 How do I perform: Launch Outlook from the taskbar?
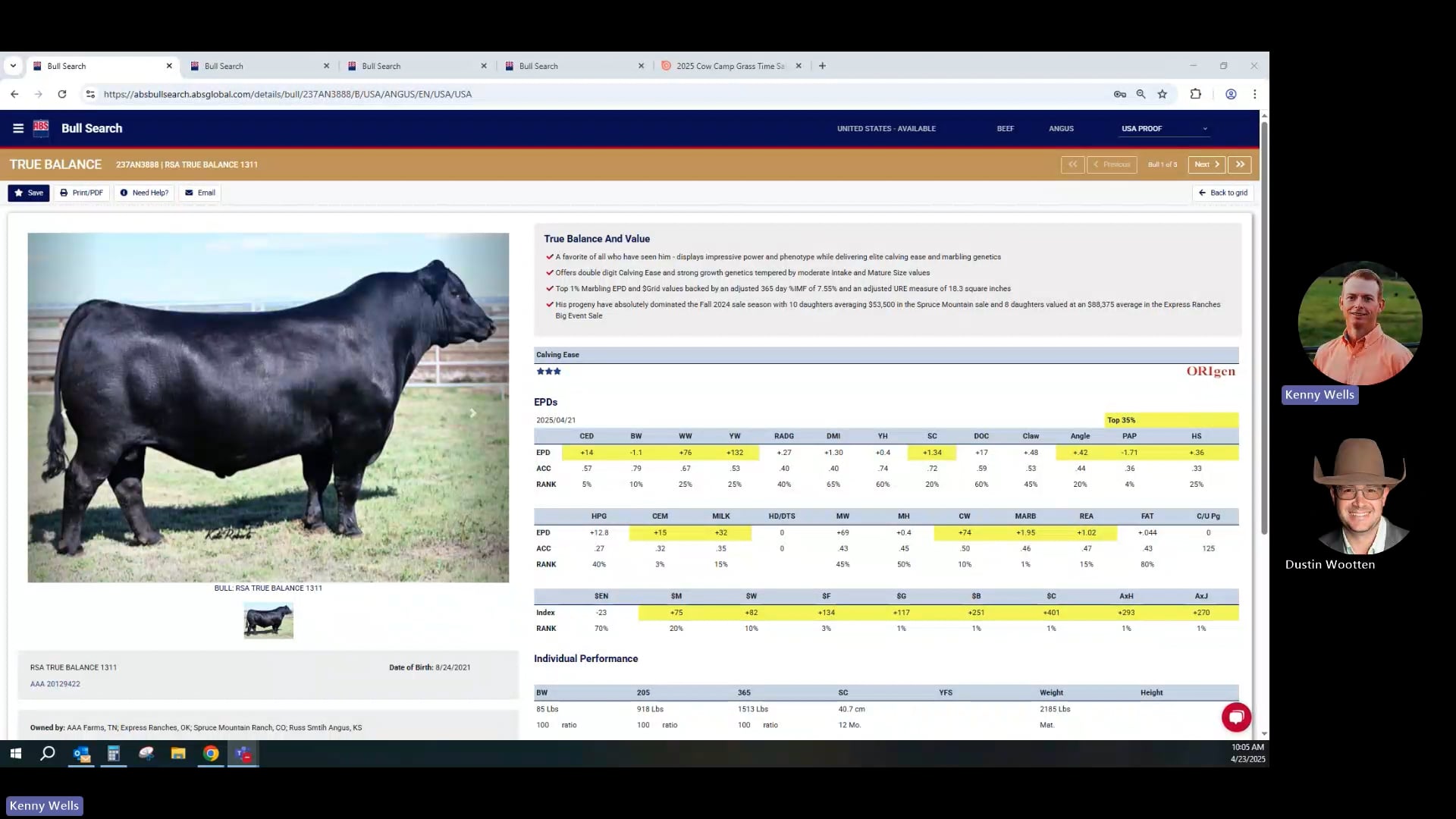point(81,755)
